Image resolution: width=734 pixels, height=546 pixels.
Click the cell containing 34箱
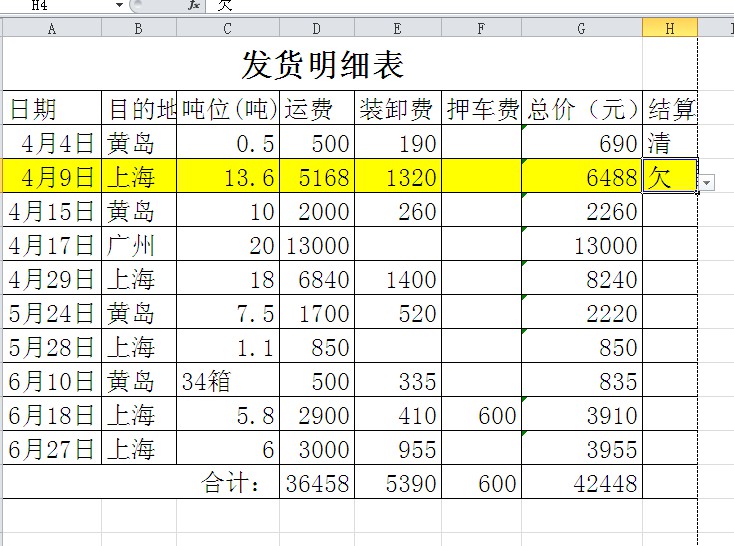coord(228,380)
